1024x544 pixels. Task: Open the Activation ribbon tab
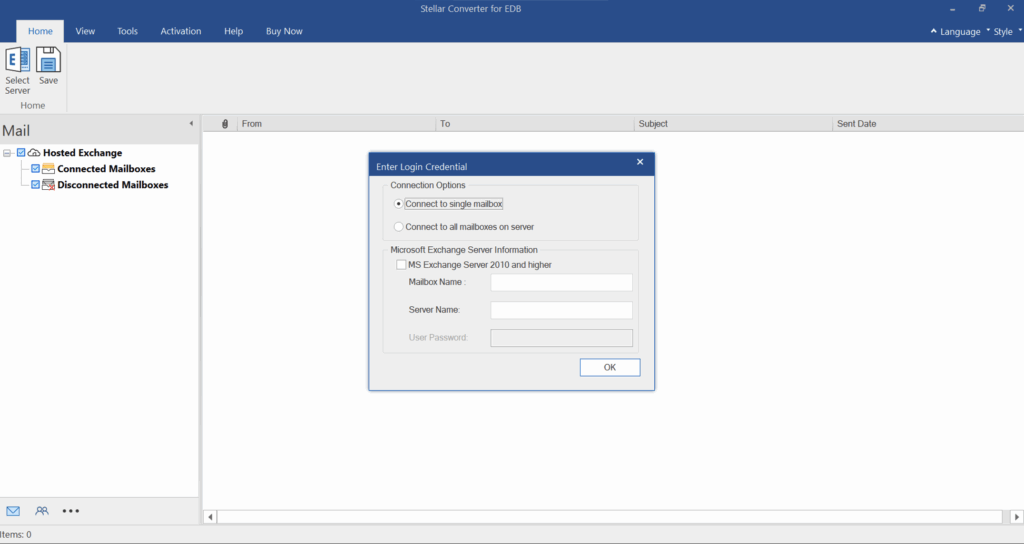pos(181,31)
